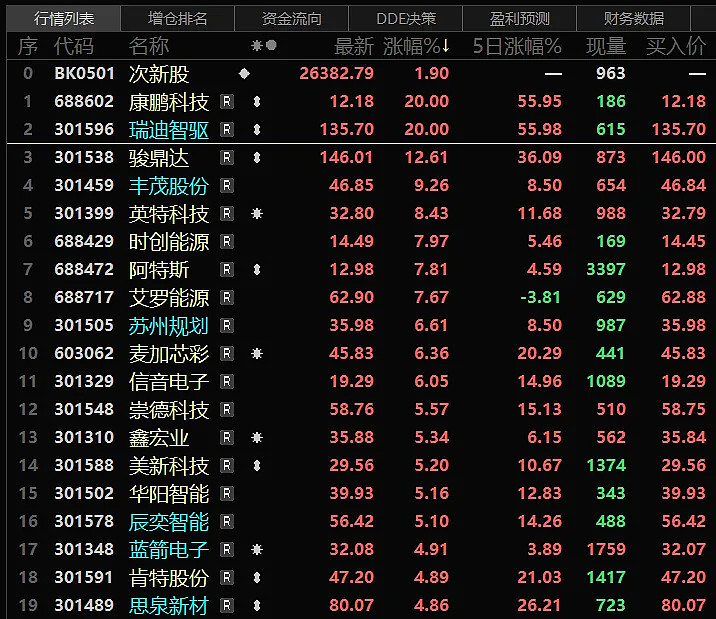Click the marker icons column header
Screen dimensions: 716x619
click(264, 45)
